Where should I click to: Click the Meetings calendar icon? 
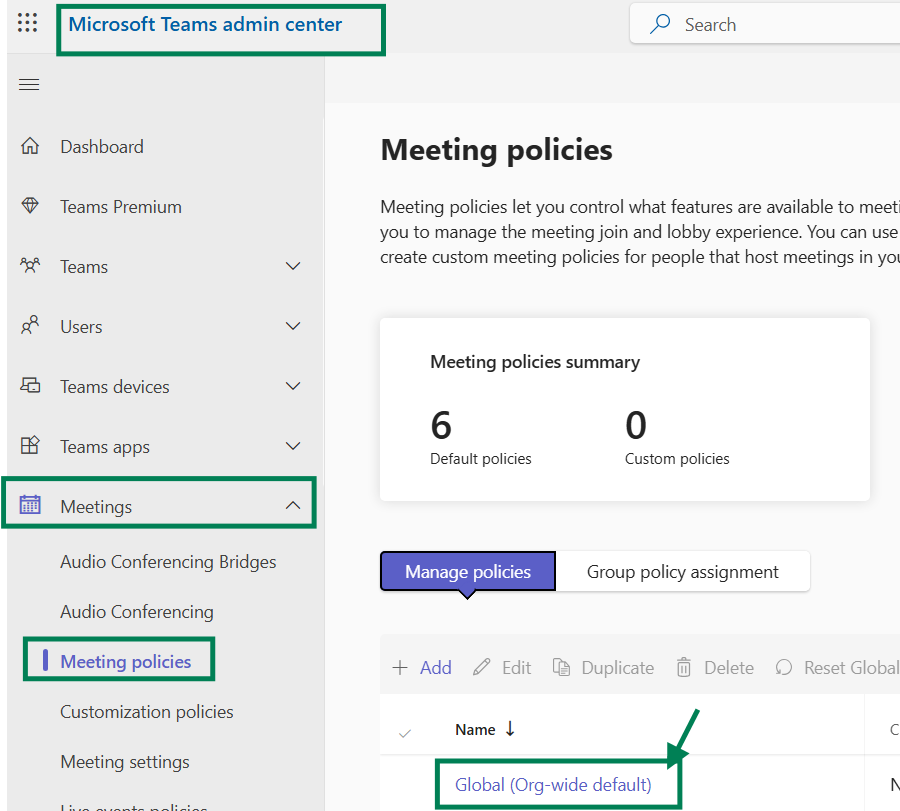(x=30, y=505)
